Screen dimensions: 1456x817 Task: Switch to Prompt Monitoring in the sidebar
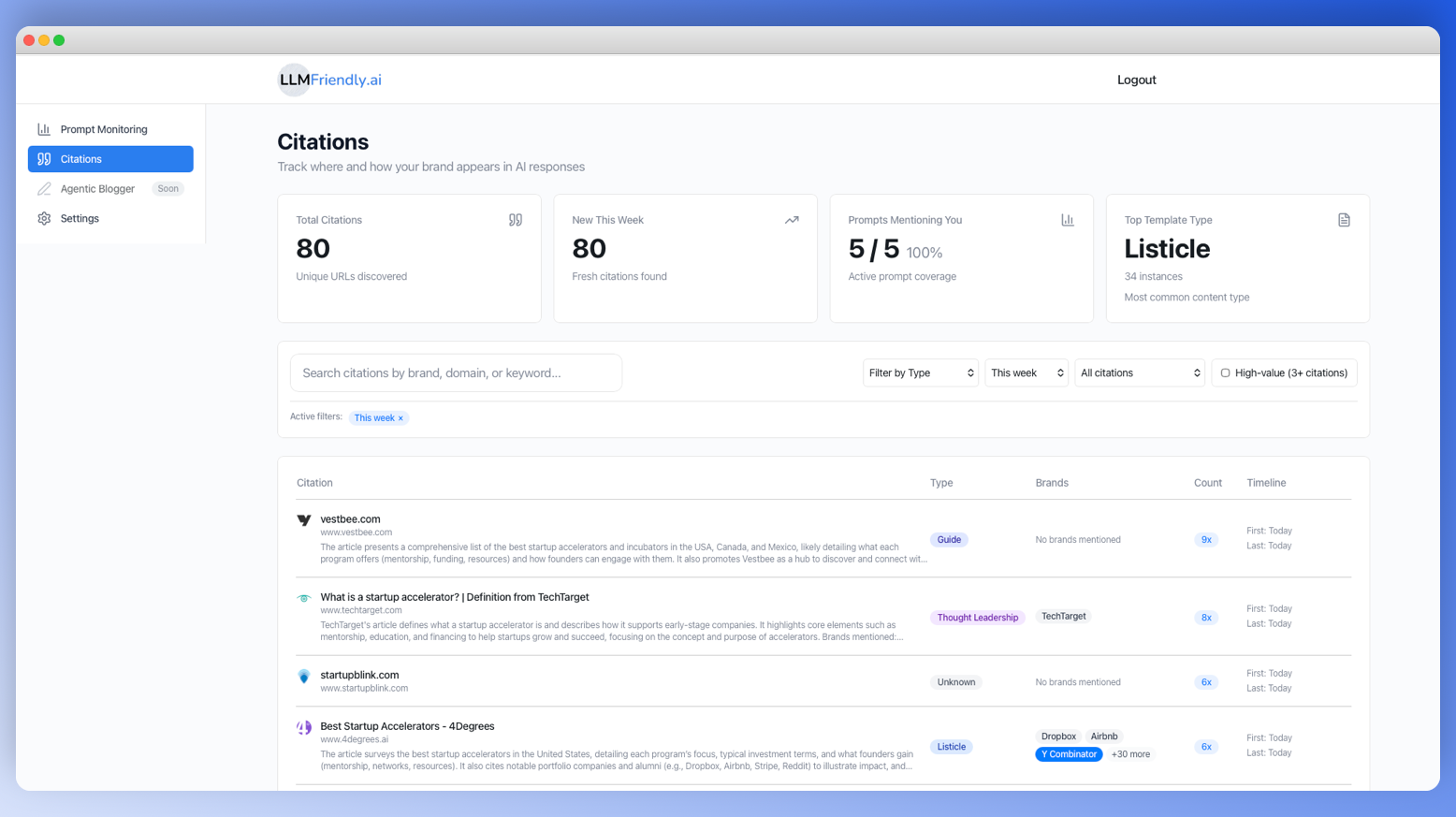click(103, 128)
